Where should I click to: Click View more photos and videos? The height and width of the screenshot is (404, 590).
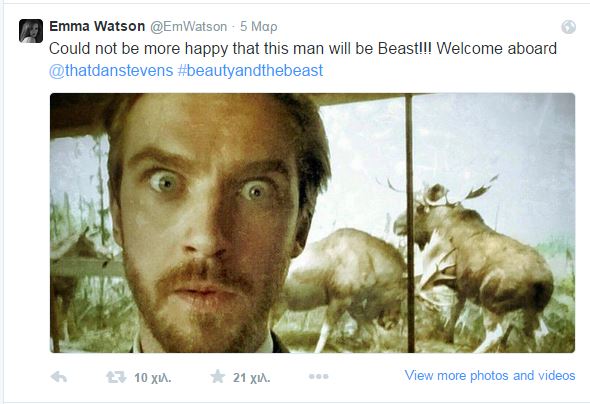(x=490, y=375)
